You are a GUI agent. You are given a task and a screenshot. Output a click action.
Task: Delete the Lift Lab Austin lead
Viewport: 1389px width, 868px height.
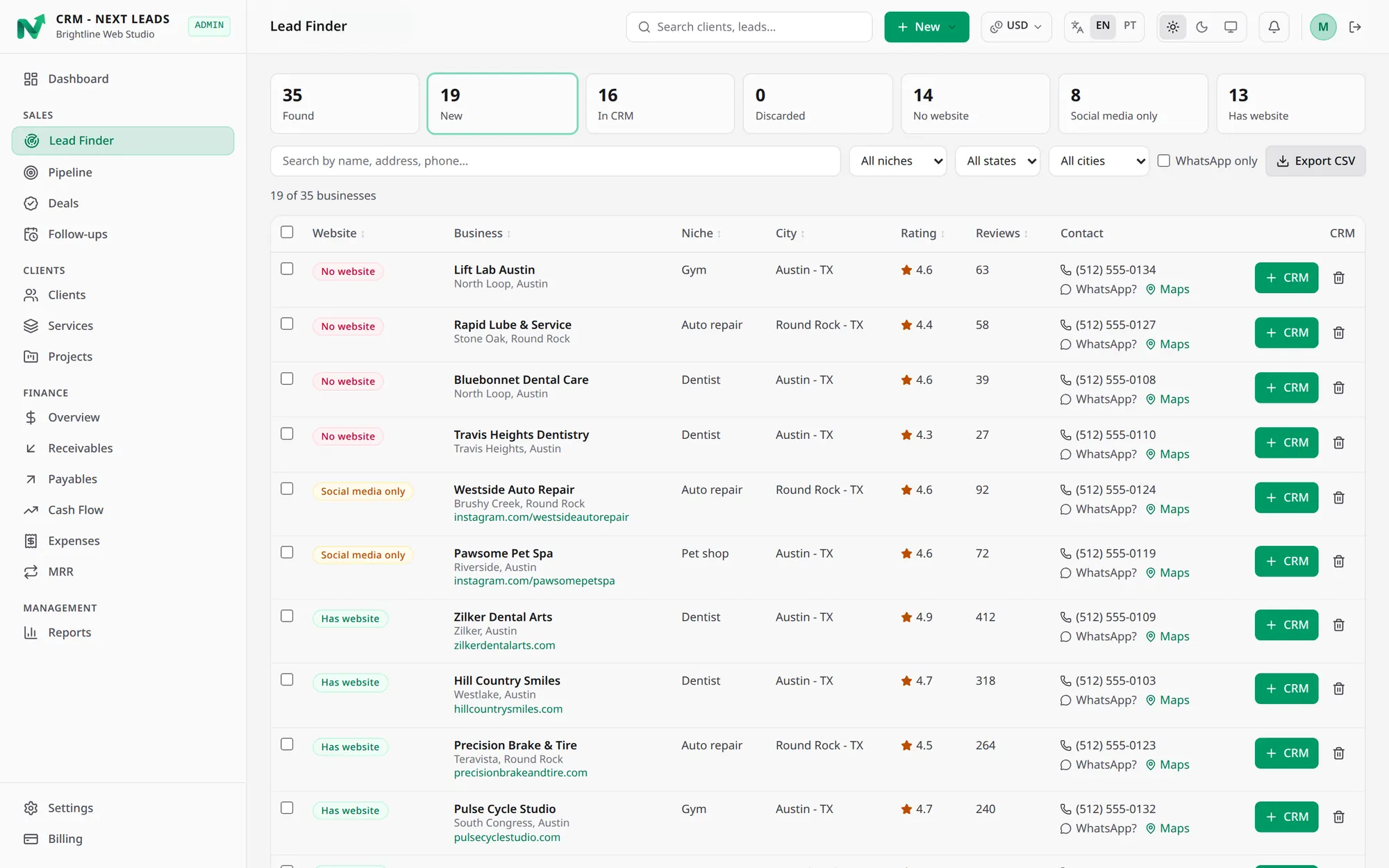click(1338, 278)
